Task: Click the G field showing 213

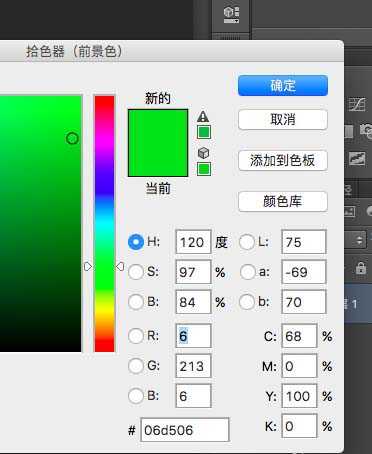Action: pyautogui.click(x=193, y=366)
